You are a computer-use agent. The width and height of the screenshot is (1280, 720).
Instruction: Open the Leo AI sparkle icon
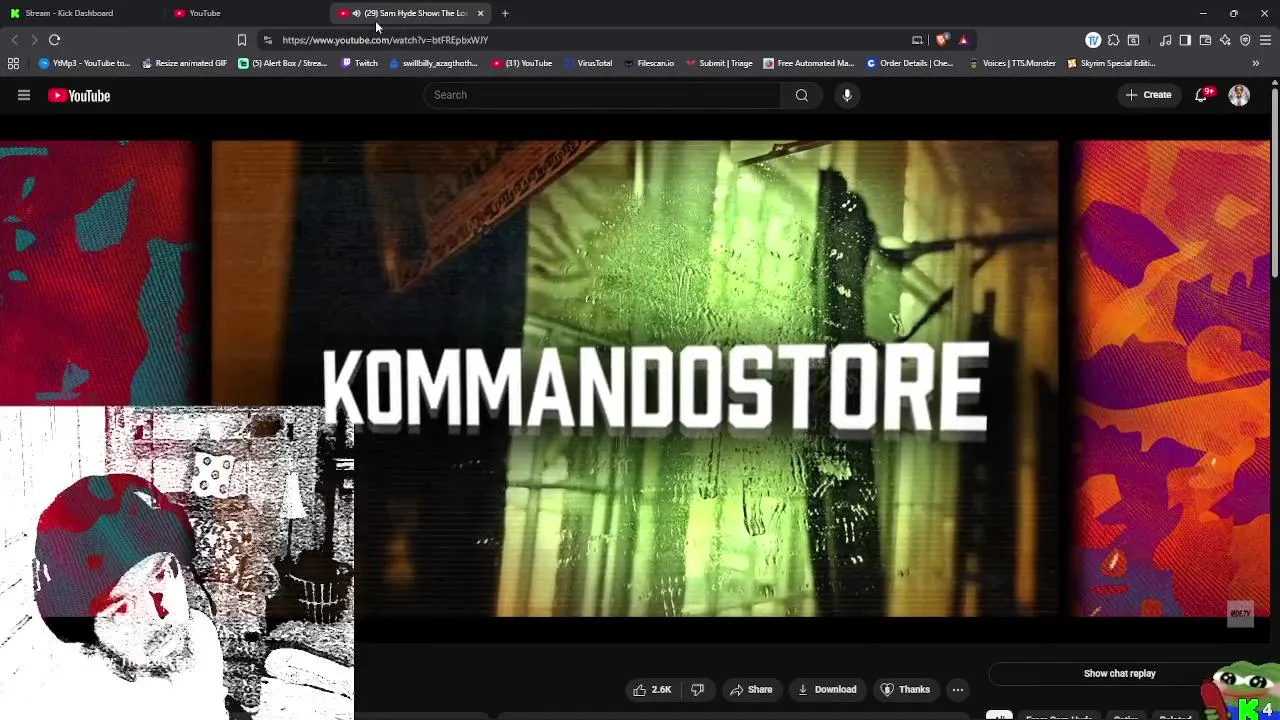[x=1225, y=40]
